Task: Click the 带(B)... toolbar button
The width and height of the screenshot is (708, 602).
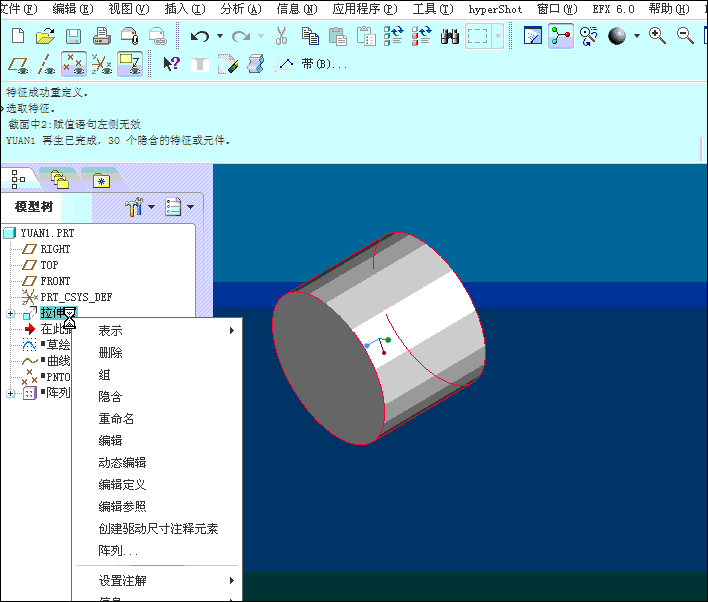Action: (x=324, y=64)
